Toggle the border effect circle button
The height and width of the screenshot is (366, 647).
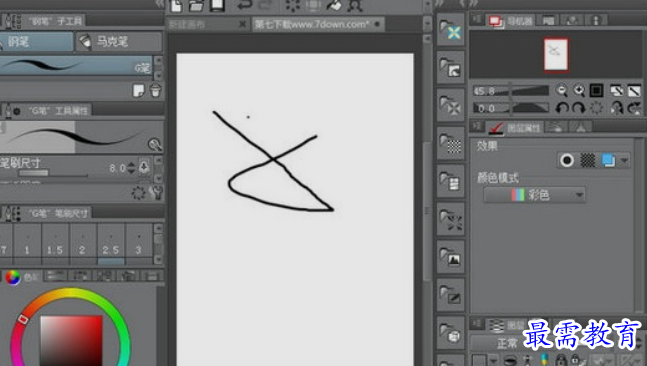coord(567,161)
